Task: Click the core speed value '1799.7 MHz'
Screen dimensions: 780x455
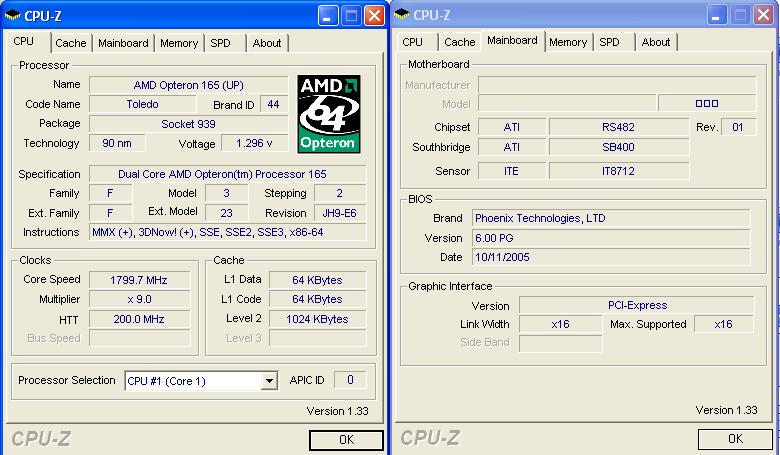Action: pyautogui.click(x=139, y=280)
